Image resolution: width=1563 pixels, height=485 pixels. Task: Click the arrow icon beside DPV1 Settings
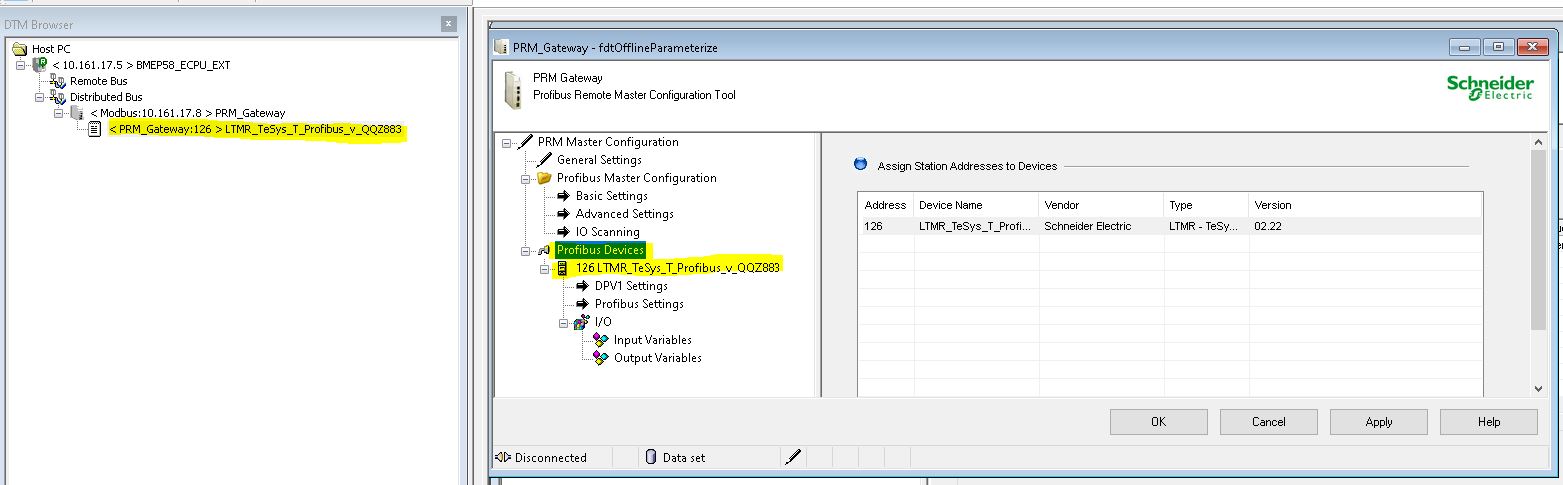[x=583, y=286]
